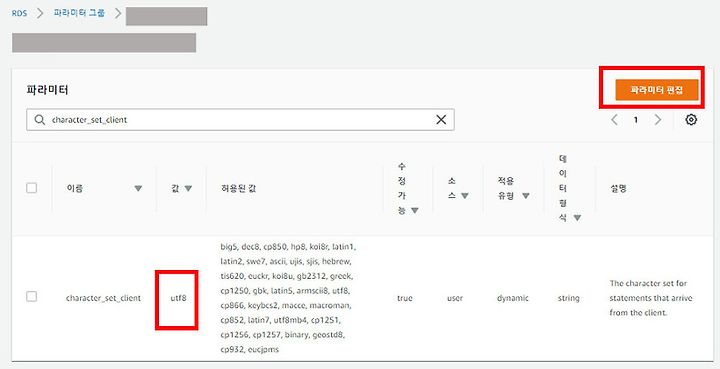Click the allowed values list text
This screenshot has height=369, width=720.
(289, 298)
